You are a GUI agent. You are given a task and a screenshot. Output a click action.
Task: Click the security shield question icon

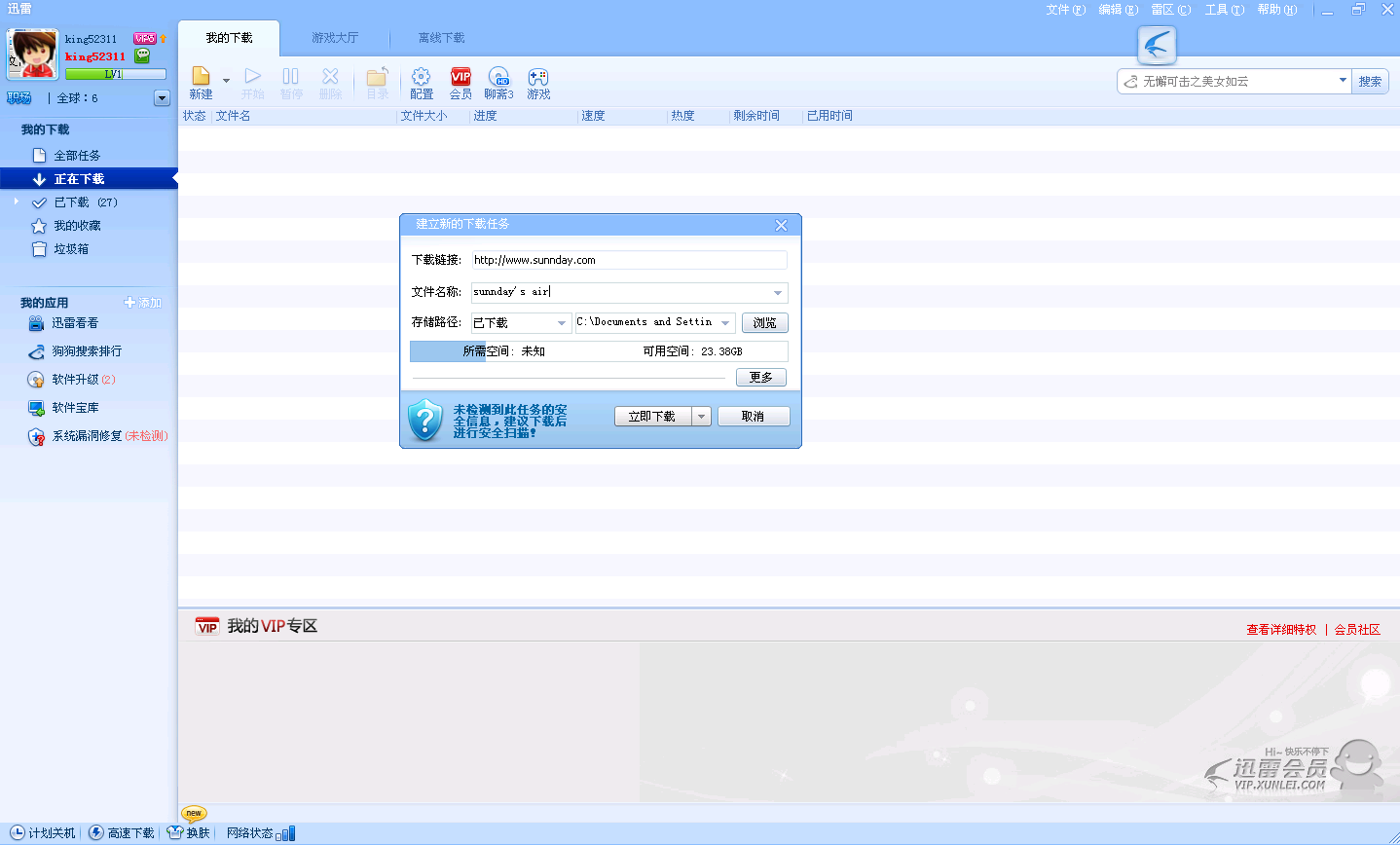tap(424, 421)
